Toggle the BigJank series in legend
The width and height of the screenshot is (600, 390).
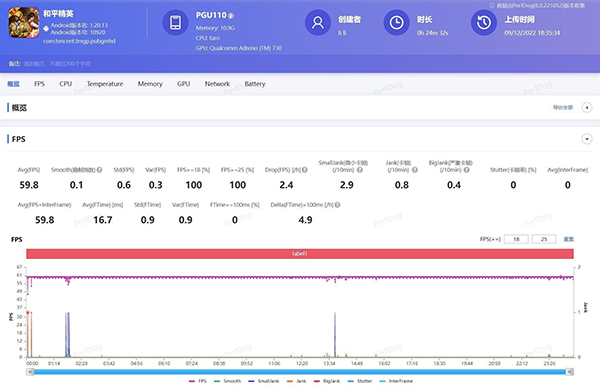pos(327,381)
